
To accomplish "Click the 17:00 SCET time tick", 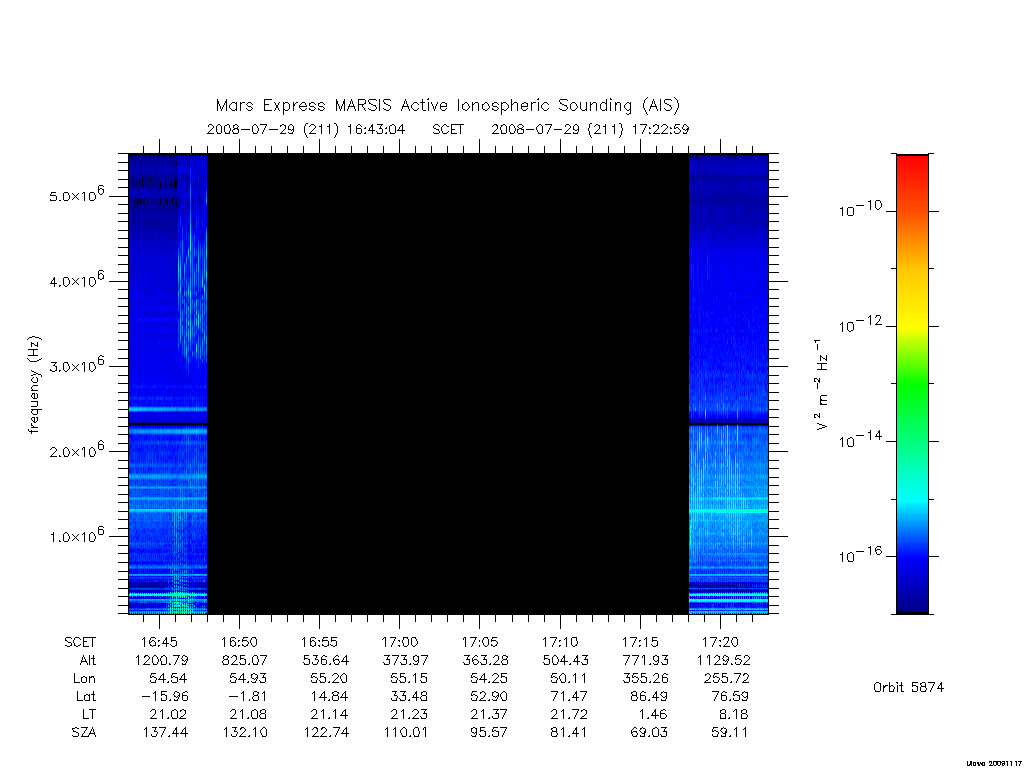I will tap(400, 642).
